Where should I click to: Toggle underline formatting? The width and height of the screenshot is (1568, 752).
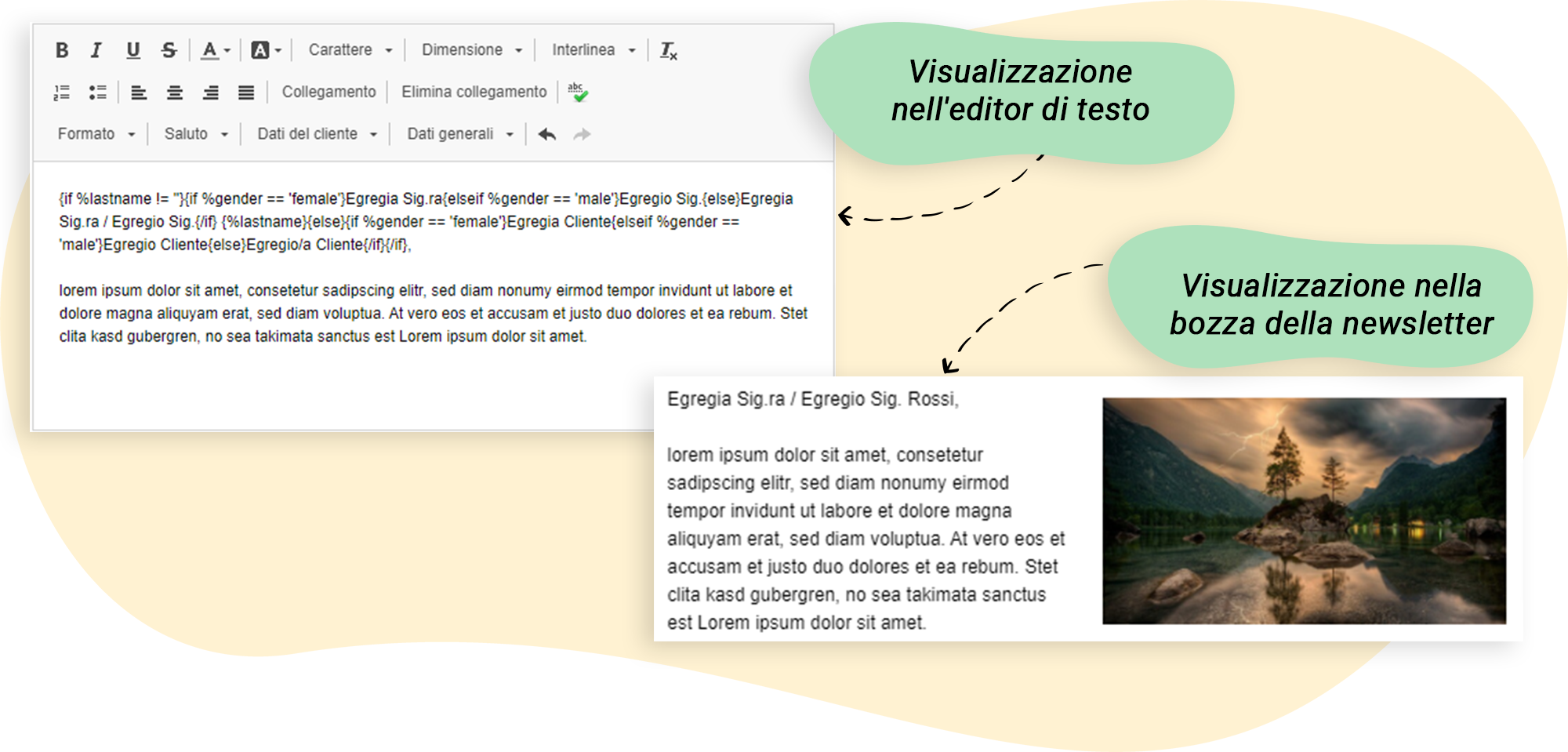[x=133, y=50]
